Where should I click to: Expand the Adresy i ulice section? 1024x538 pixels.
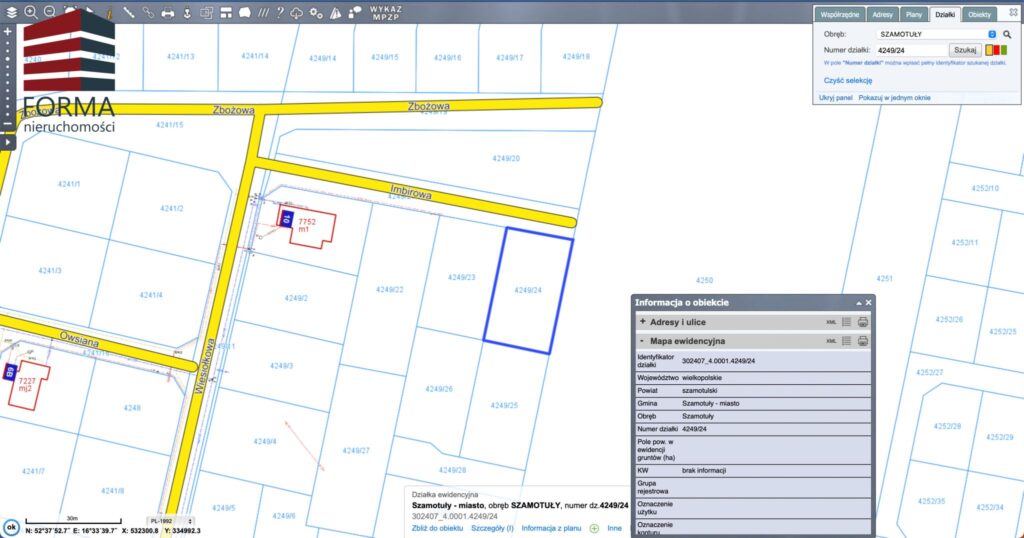[642, 322]
